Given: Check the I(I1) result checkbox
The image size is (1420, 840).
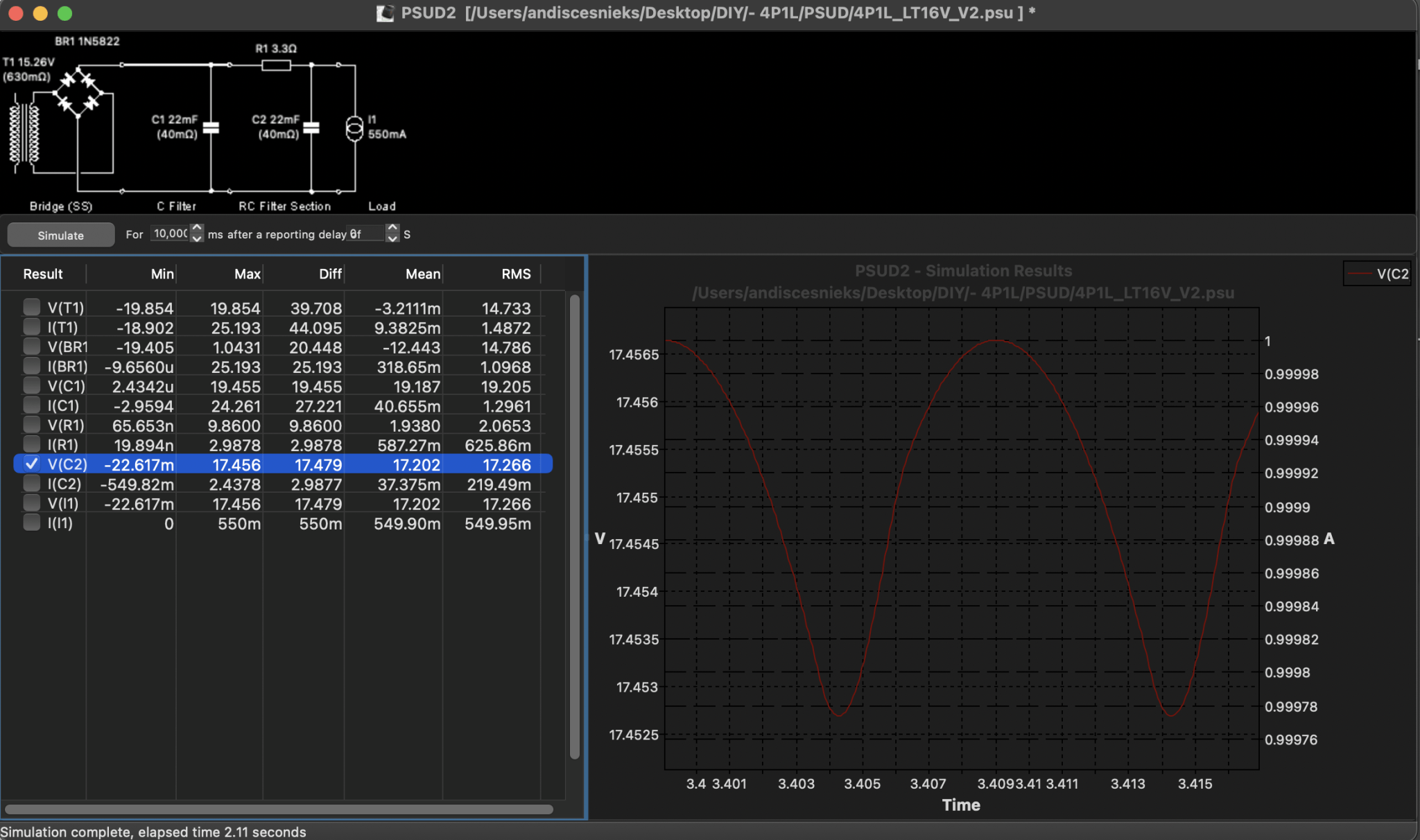Looking at the screenshot, I should click(31, 522).
